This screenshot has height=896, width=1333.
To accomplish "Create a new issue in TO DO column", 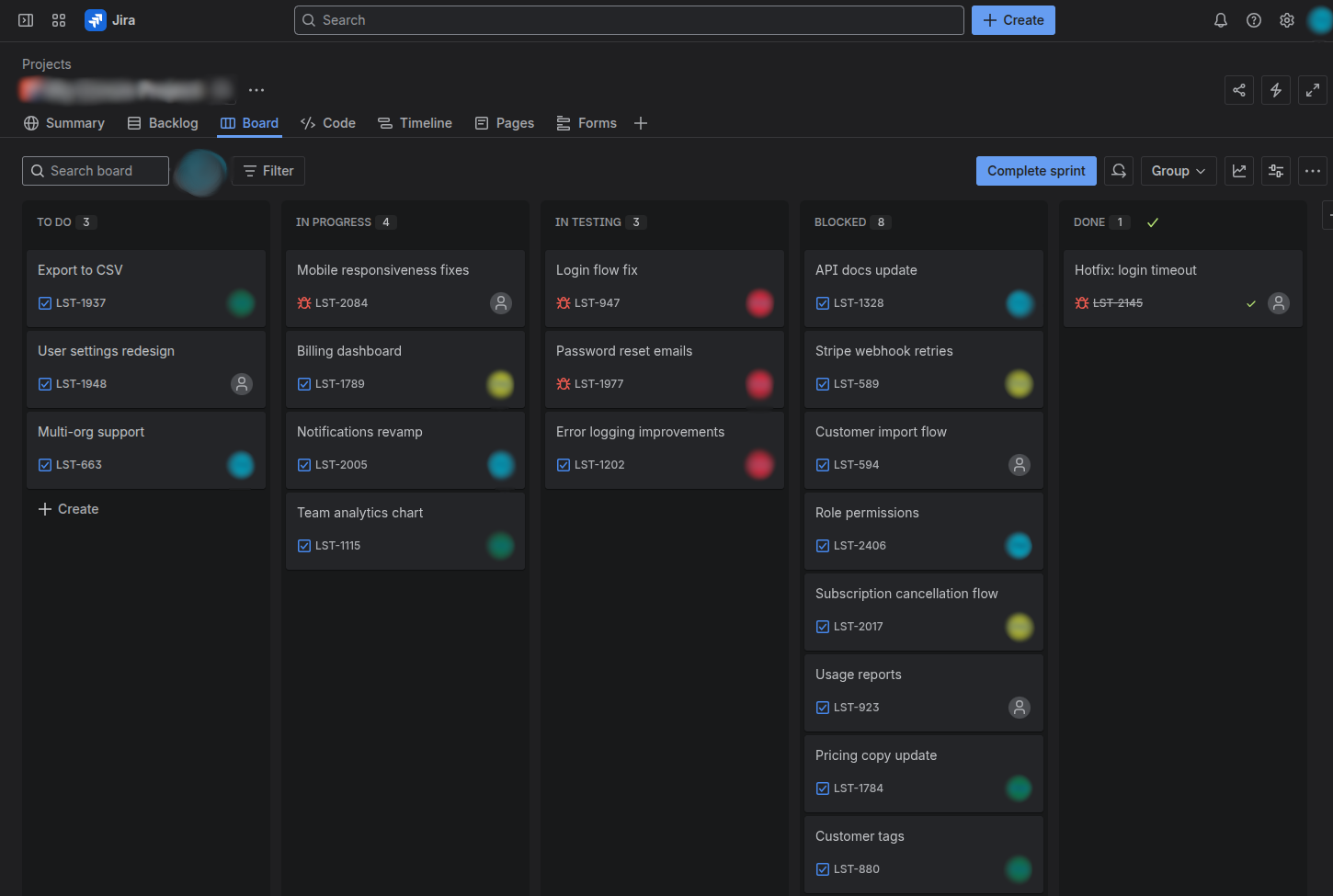I will [x=68, y=508].
